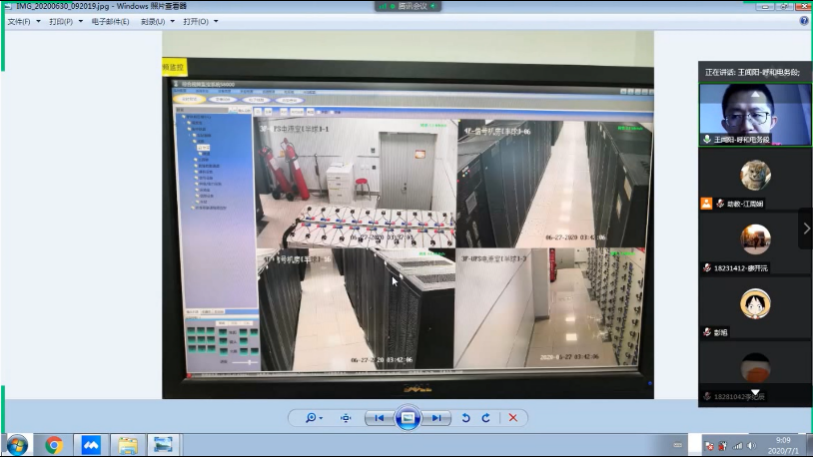
Task: Expand the 刻录(U) dropdown
Action: click(x=158, y=21)
